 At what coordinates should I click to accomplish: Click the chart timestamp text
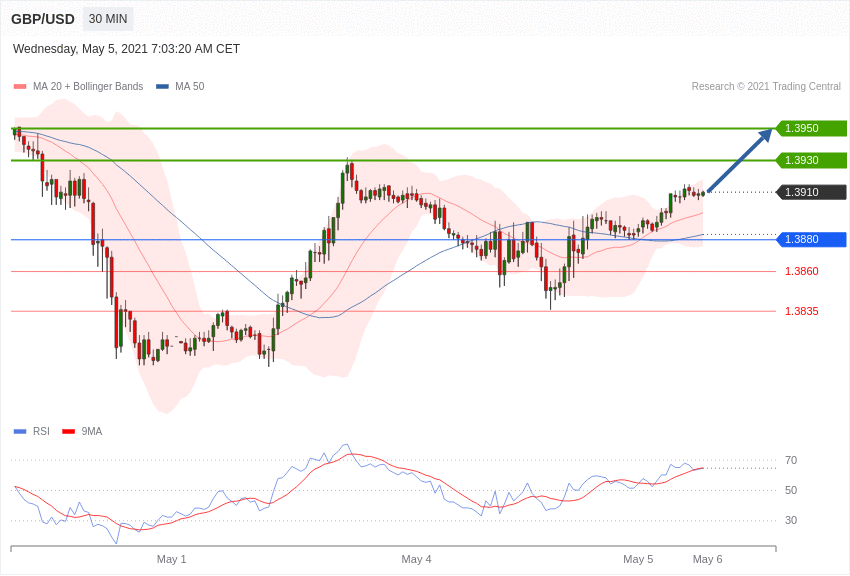pos(126,49)
